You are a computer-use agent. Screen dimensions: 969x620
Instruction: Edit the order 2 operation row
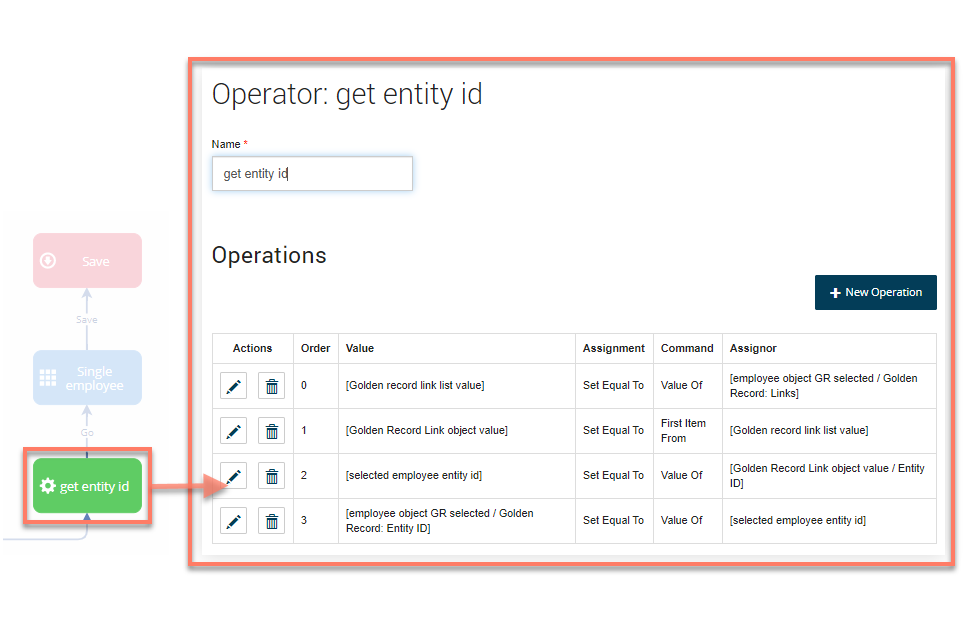pos(233,476)
